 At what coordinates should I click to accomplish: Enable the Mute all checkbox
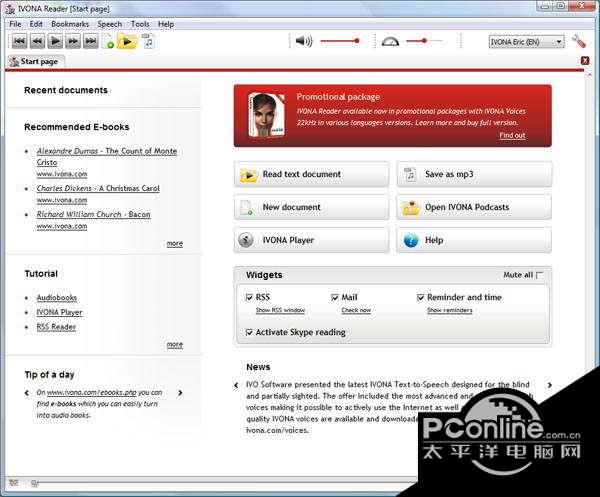pos(540,275)
